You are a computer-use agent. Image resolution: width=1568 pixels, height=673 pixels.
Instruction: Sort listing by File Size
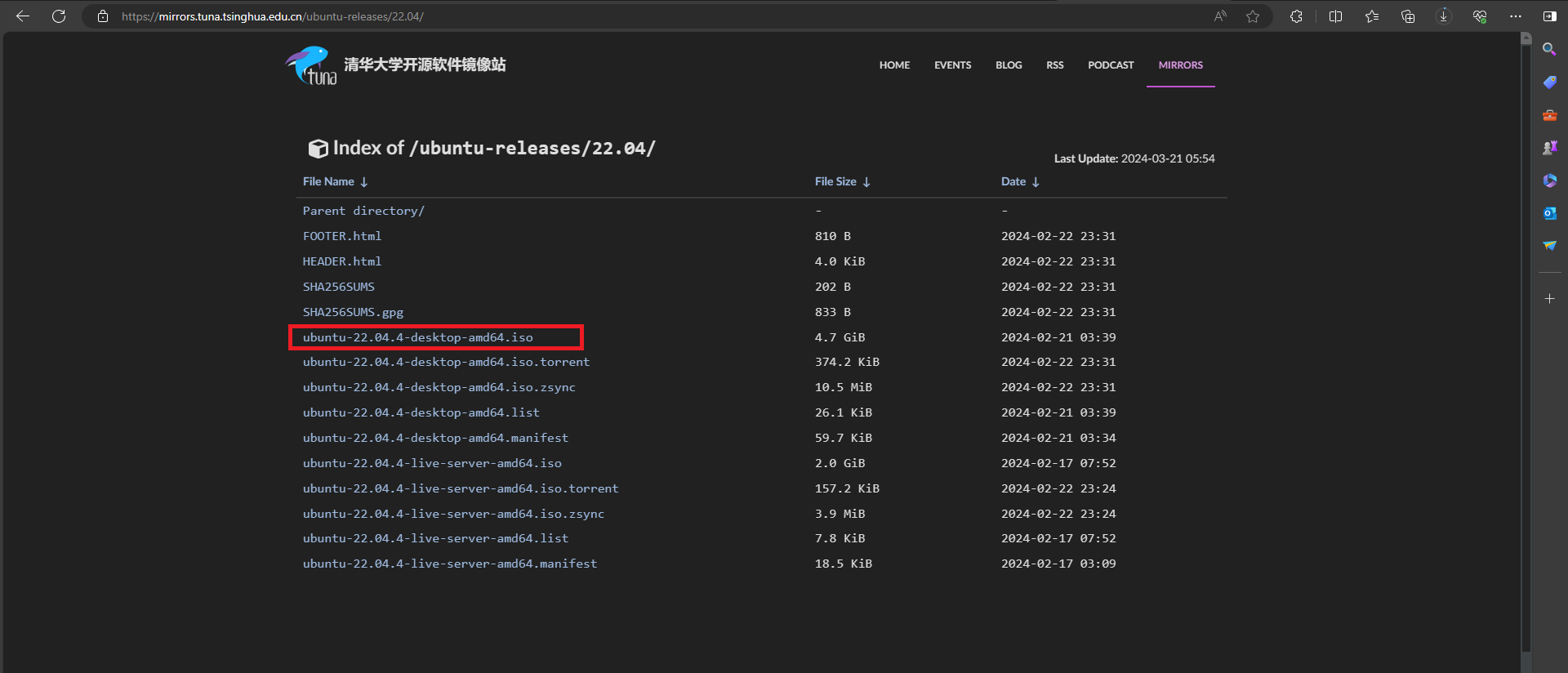842,181
